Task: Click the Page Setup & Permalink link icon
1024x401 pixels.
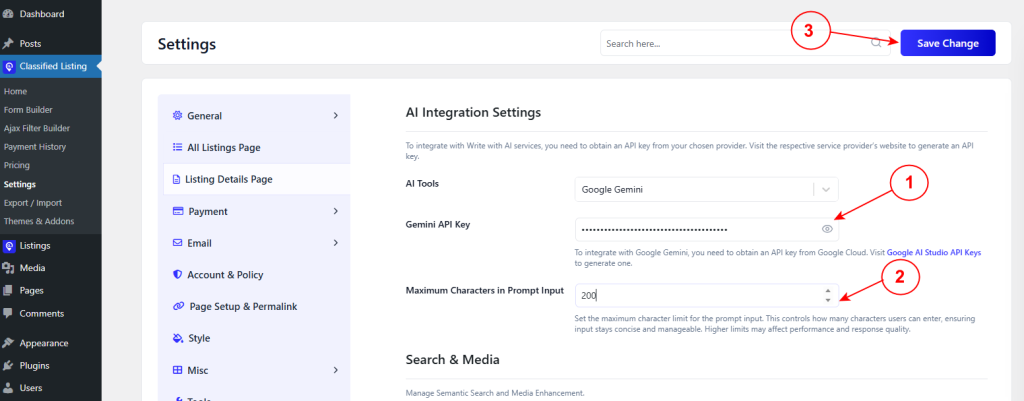Action: tap(178, 306)
